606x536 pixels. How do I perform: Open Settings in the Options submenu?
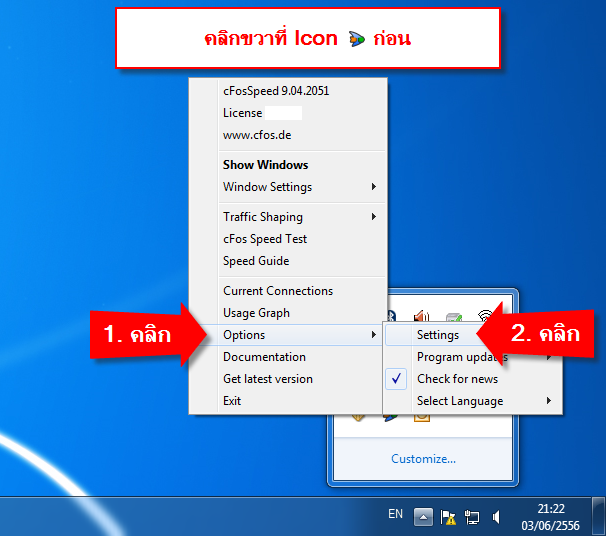pos(437,335)
